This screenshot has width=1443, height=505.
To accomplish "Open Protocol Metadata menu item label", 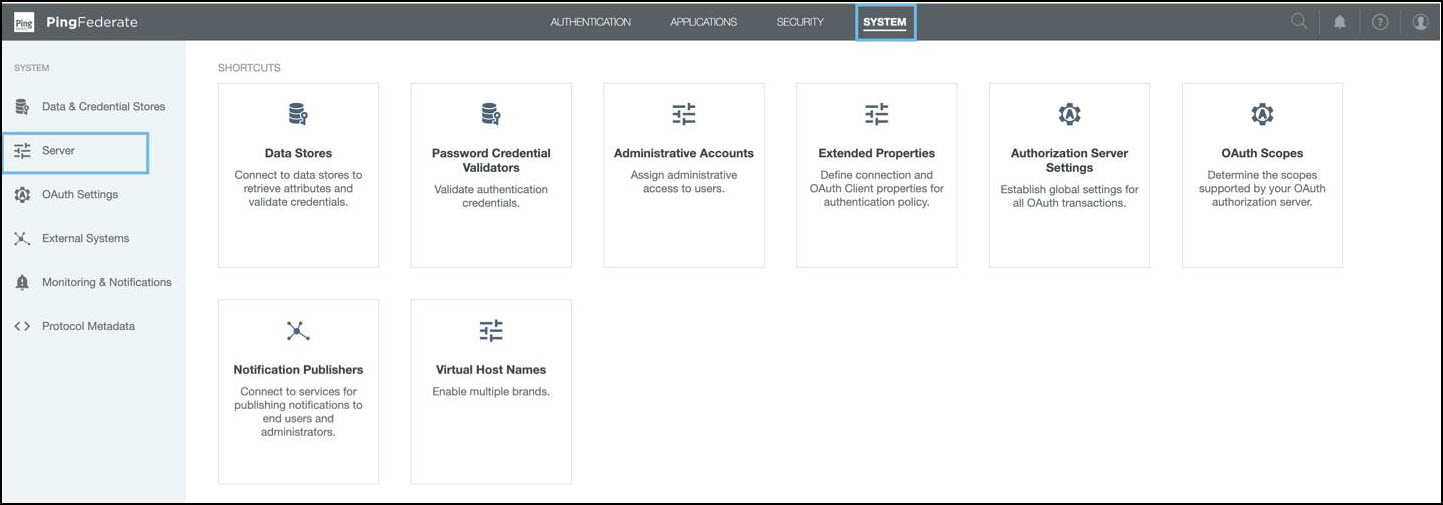I will pyautogui.click(x=88, y=327).
